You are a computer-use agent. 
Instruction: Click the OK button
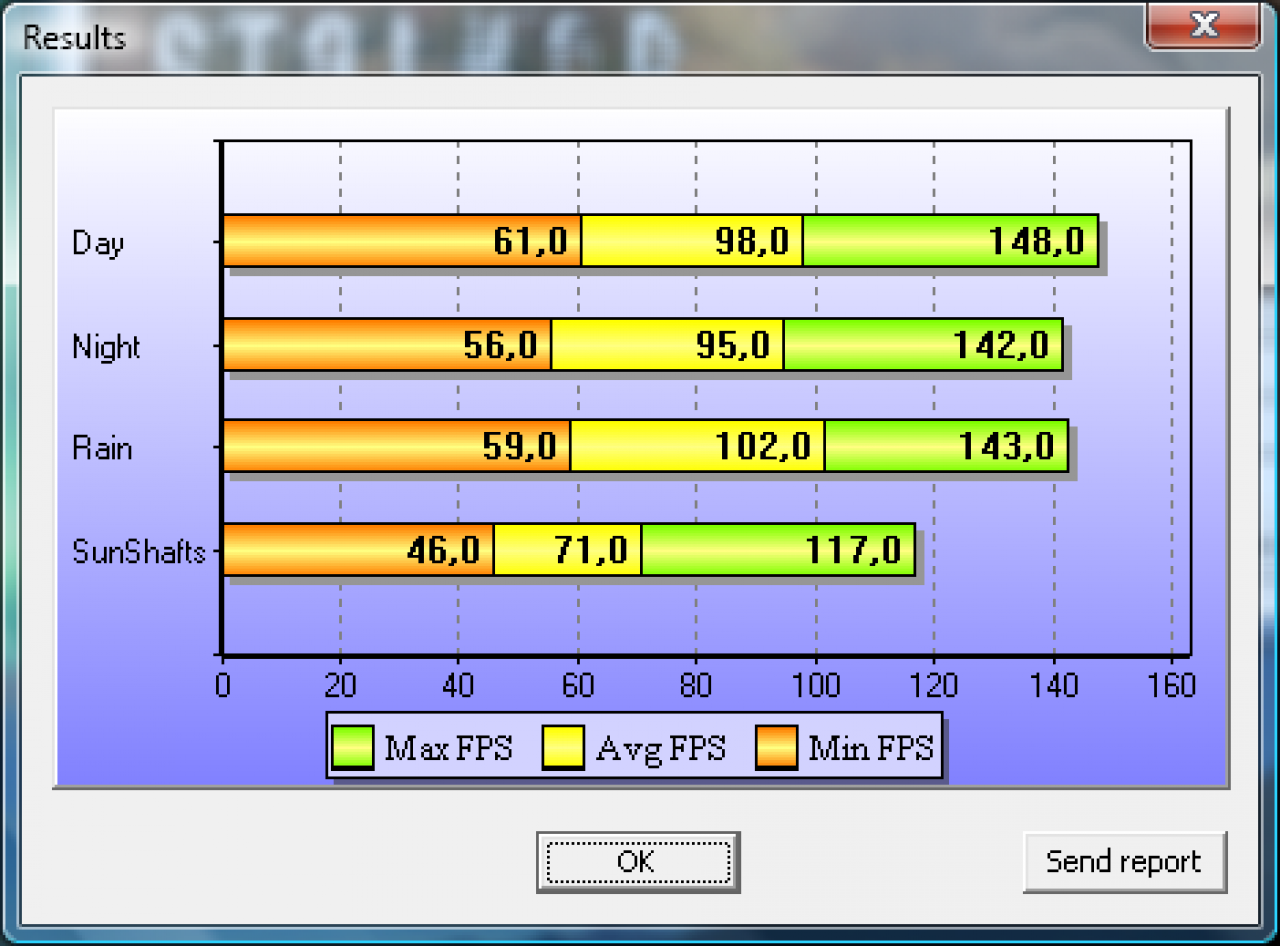(637, 861)
